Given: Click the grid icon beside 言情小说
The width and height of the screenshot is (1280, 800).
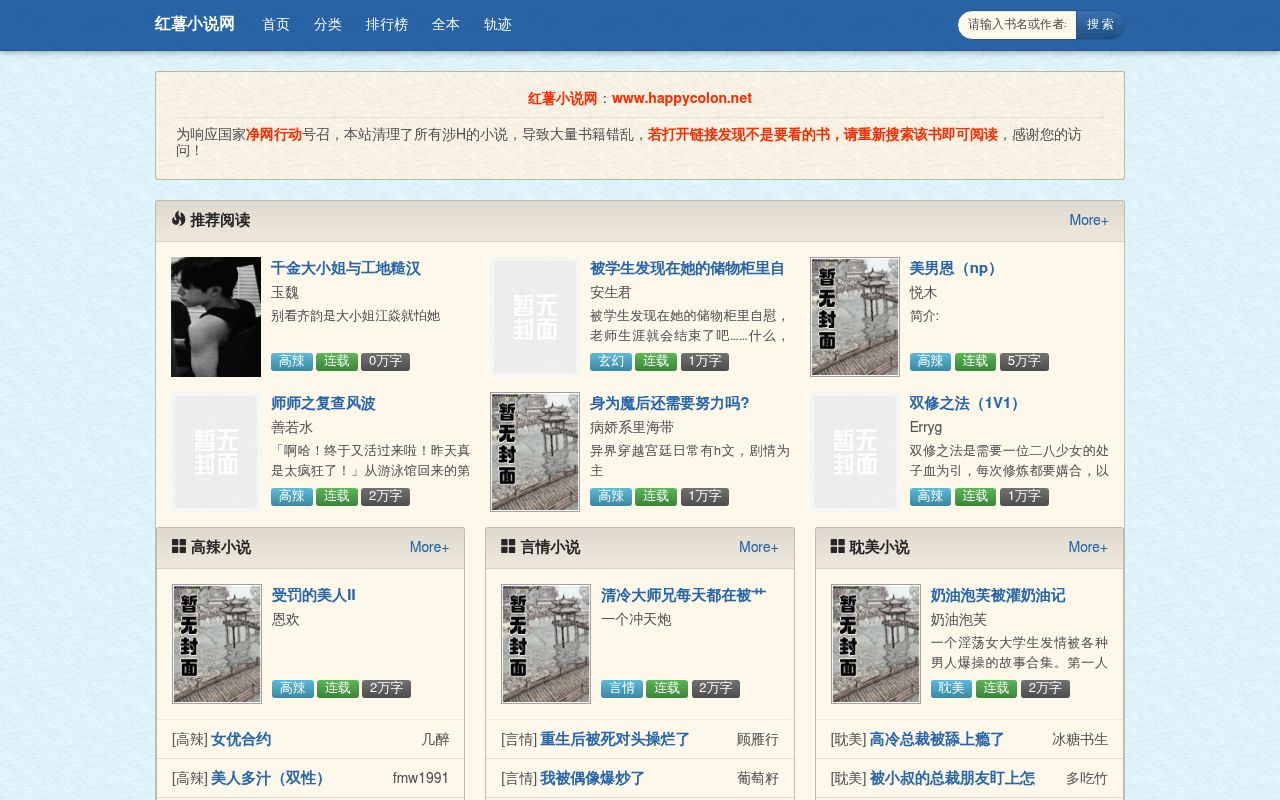Looking at the screenshot, I should click(x=508, y=546).
